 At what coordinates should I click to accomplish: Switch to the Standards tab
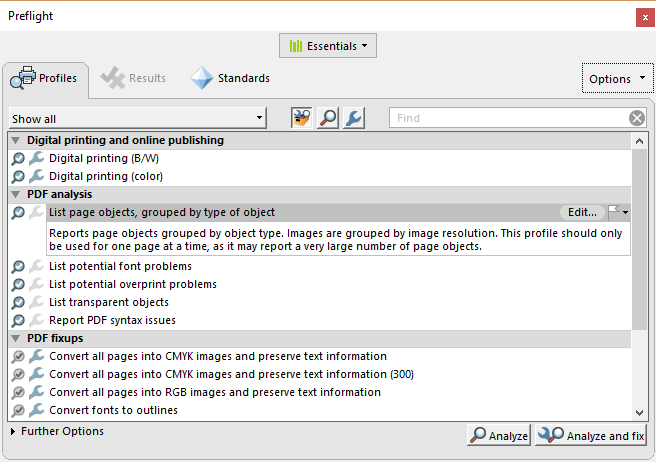point(230,78)
